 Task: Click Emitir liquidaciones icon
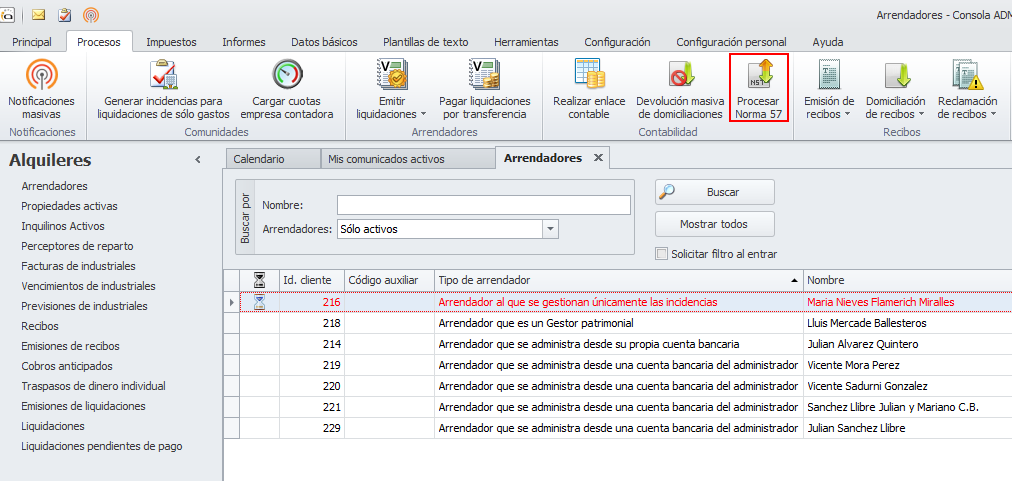click(390, 74)
